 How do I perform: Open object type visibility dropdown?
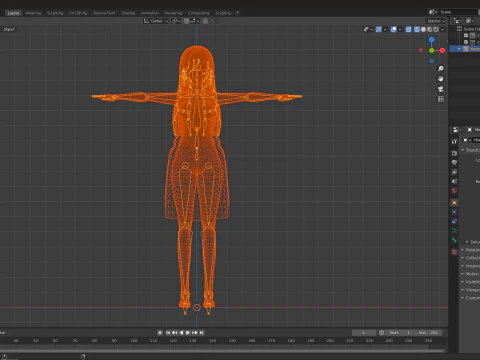tap(368, 29)
